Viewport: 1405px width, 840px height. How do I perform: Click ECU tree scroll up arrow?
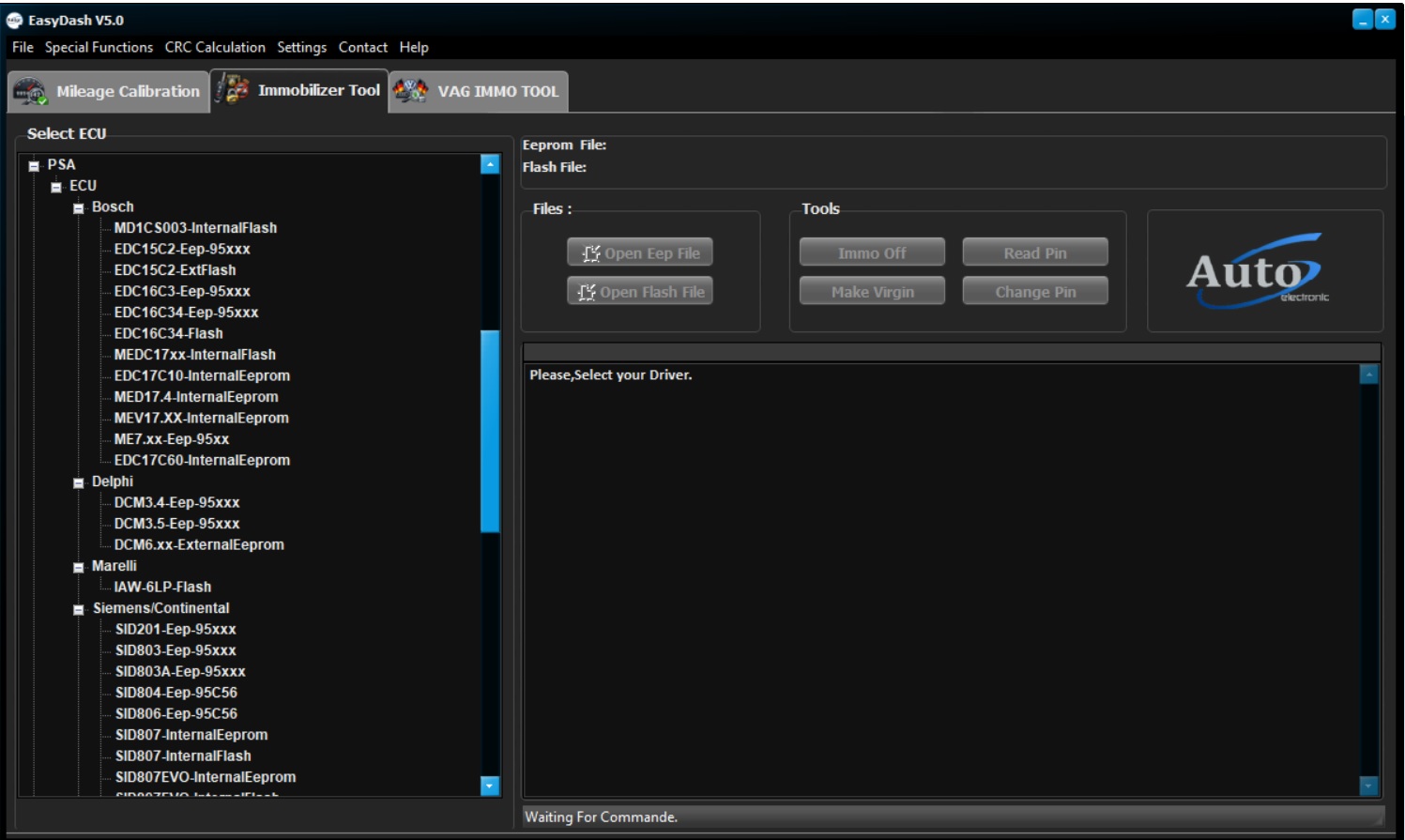pos(490,164)
